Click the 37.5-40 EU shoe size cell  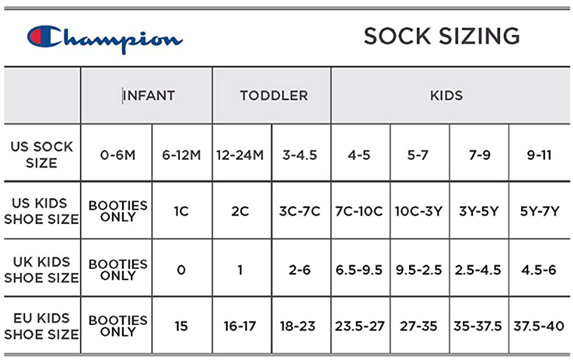(x=539, y=326)
